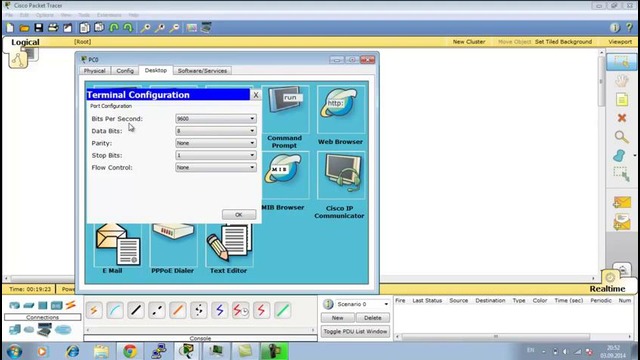Click the Copy toolbar icon
Viewport: 640px width, 360px height.
click(x=84, y=28)
